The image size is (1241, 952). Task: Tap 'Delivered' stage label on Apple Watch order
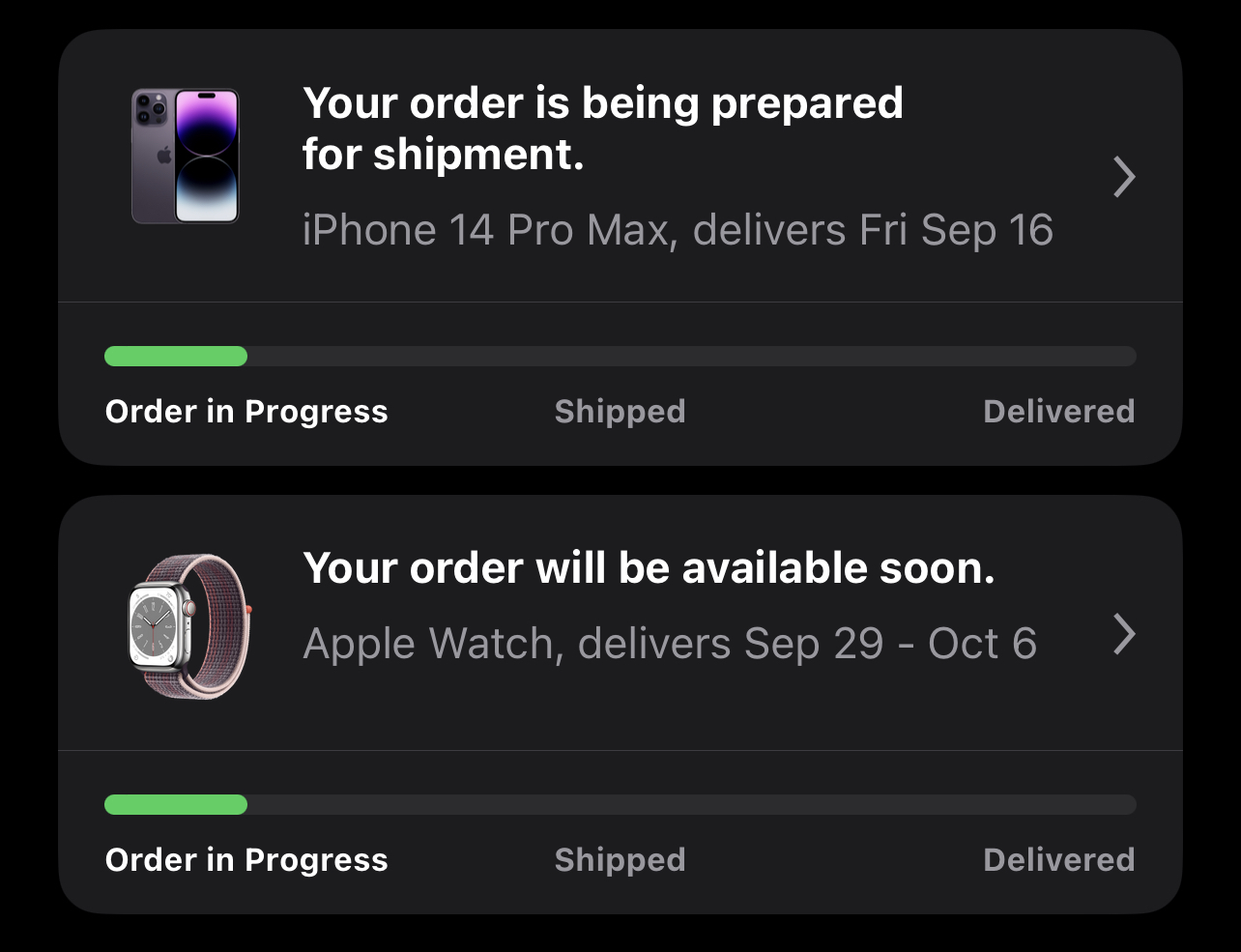[1058, 860]
